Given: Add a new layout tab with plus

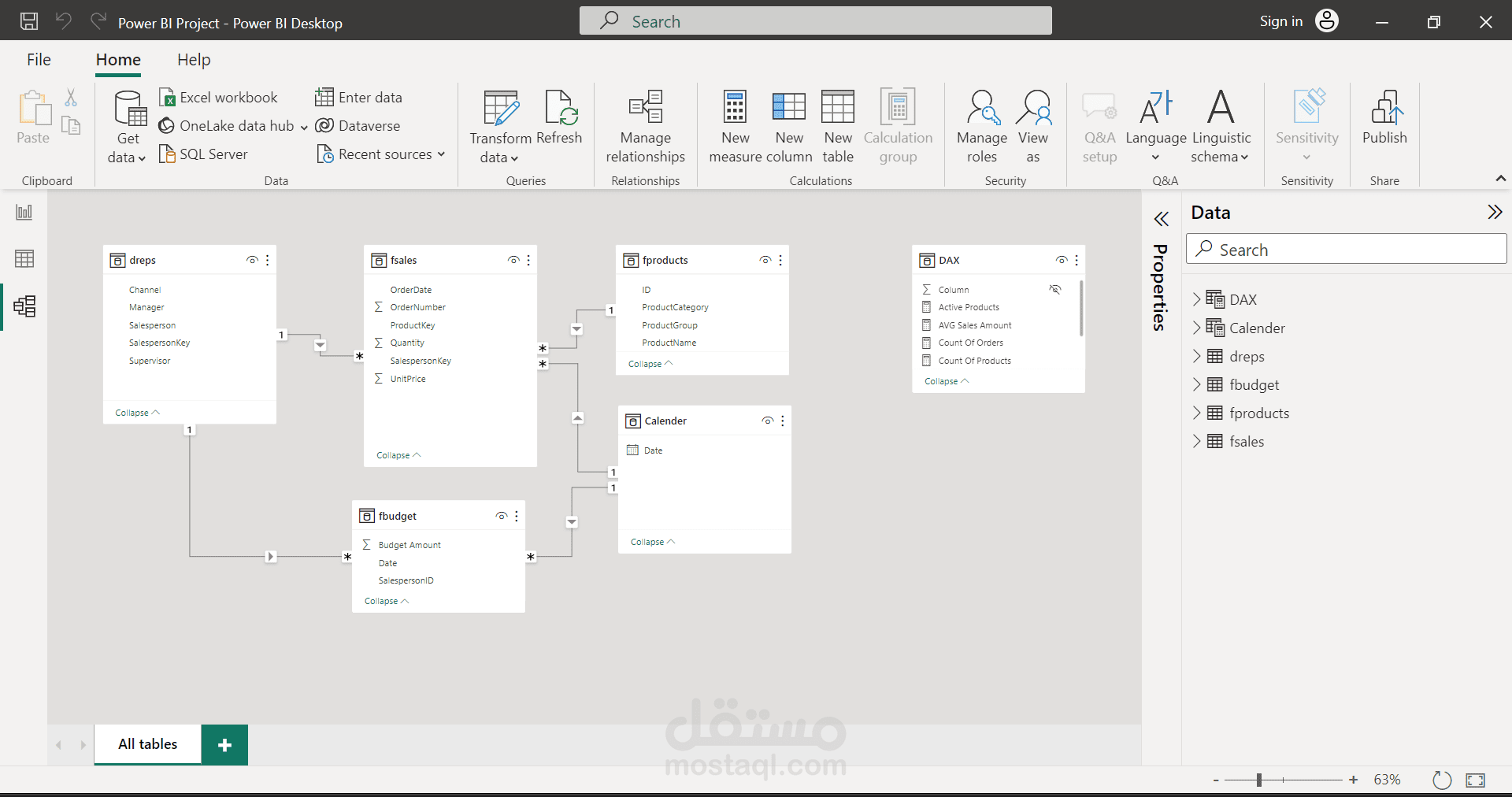Looking at the screenshot, I should click(x=224, y=744).
